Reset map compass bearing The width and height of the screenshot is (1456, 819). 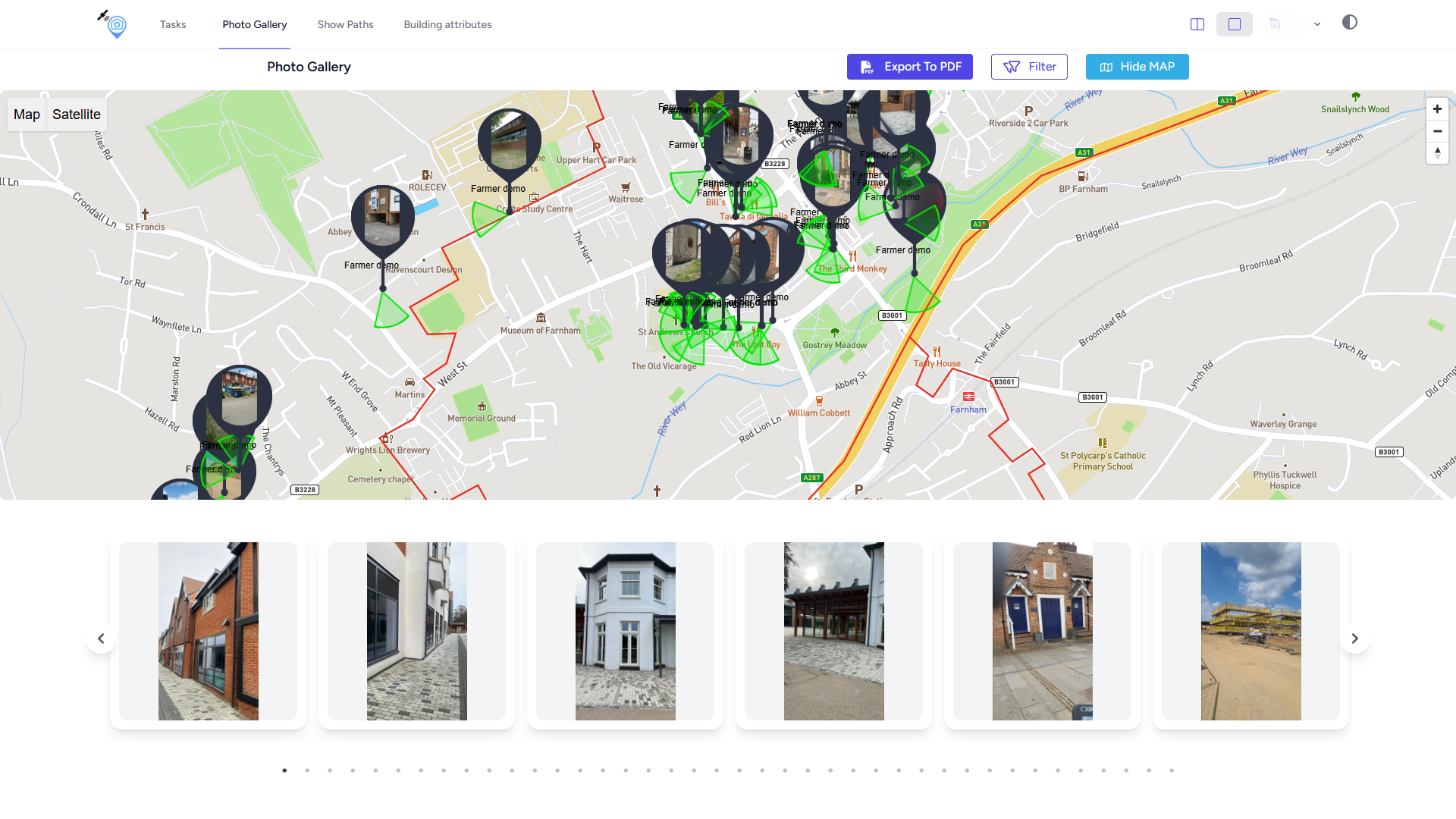coord(1437,153)
